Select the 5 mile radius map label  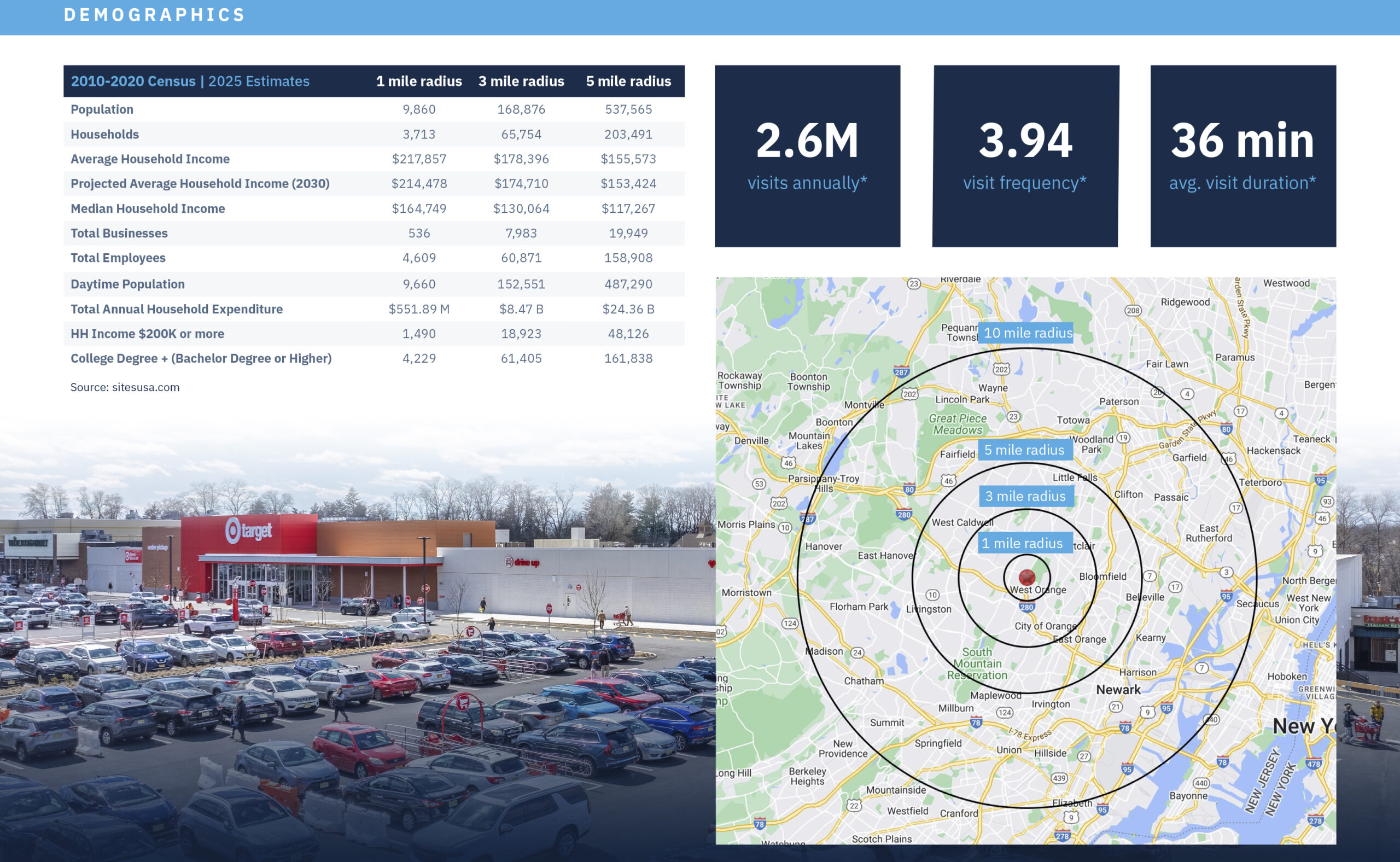pos(1025,450)
